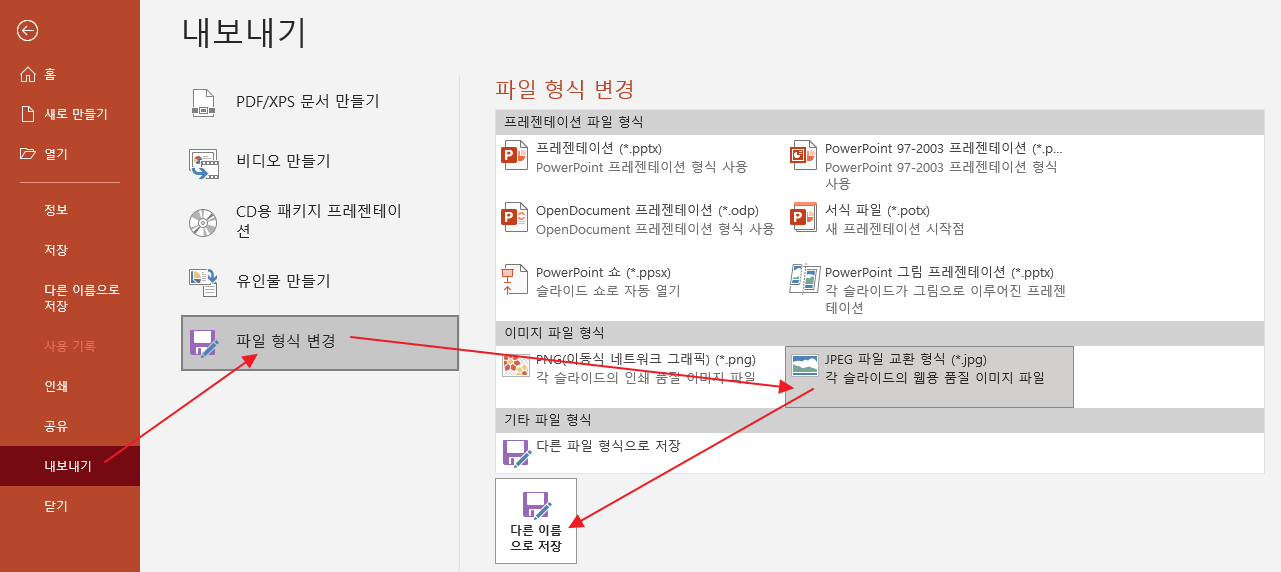The width and height of the screenshot is (1281, 572).
Task: Click the JPEG landscape image icon
Action: coord(805,366)
